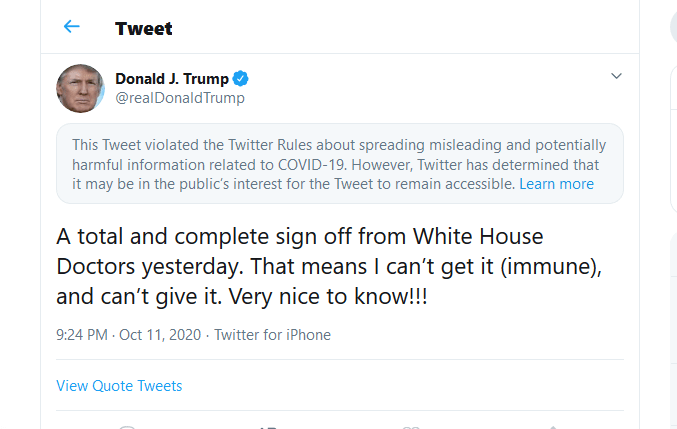
Task: Open the tweet's more options chevron
Action: click(616, 77)
